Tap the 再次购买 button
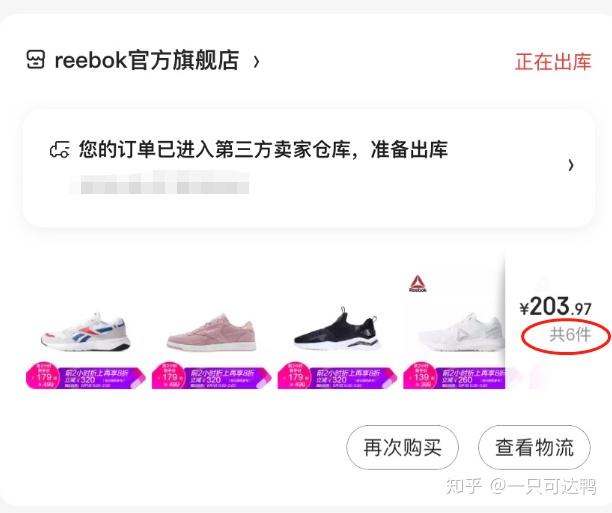This screenshot has height=513, width=612. point(402,447)
